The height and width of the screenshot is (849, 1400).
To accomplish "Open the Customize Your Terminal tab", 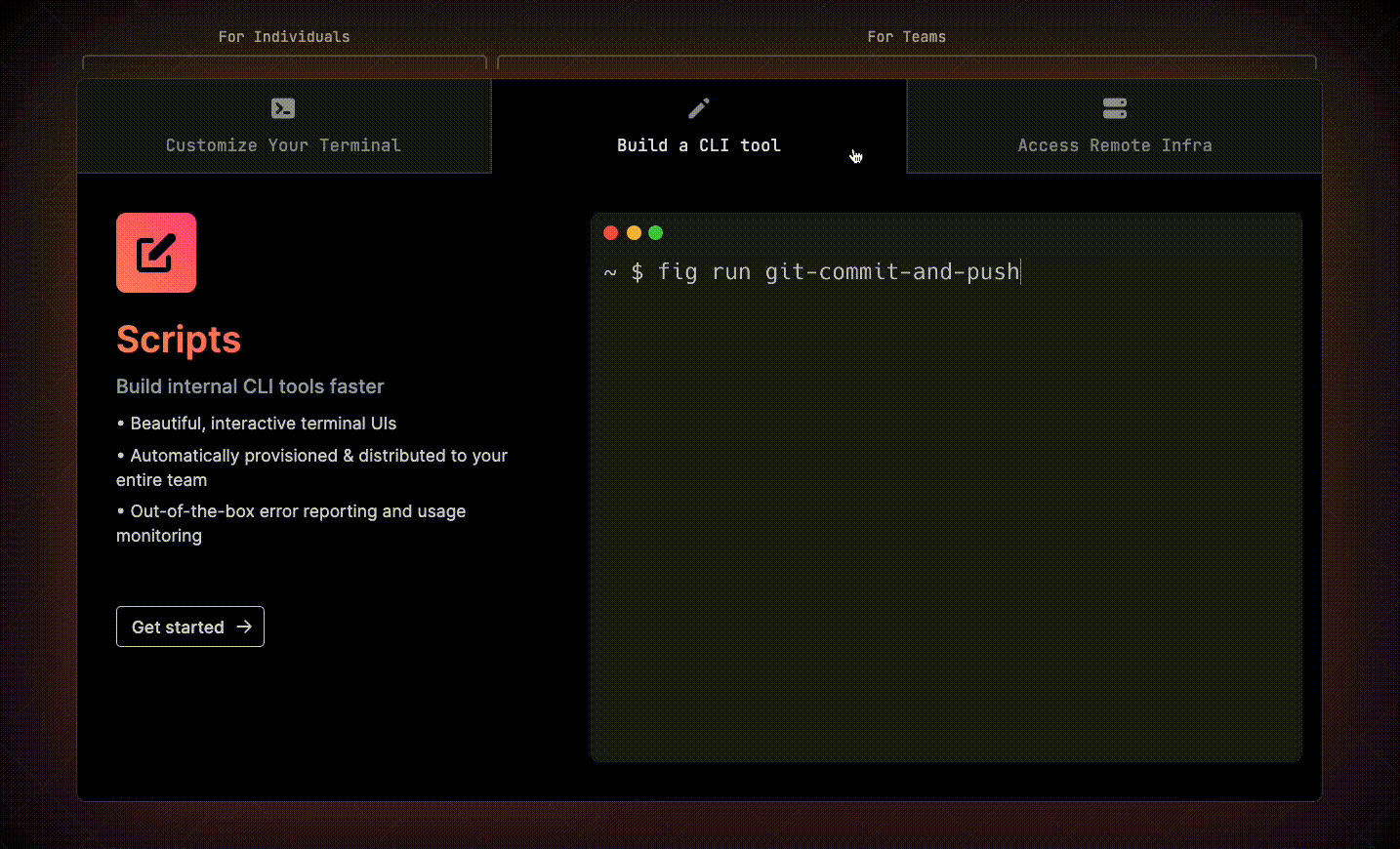I will click(x=283, y=126).
